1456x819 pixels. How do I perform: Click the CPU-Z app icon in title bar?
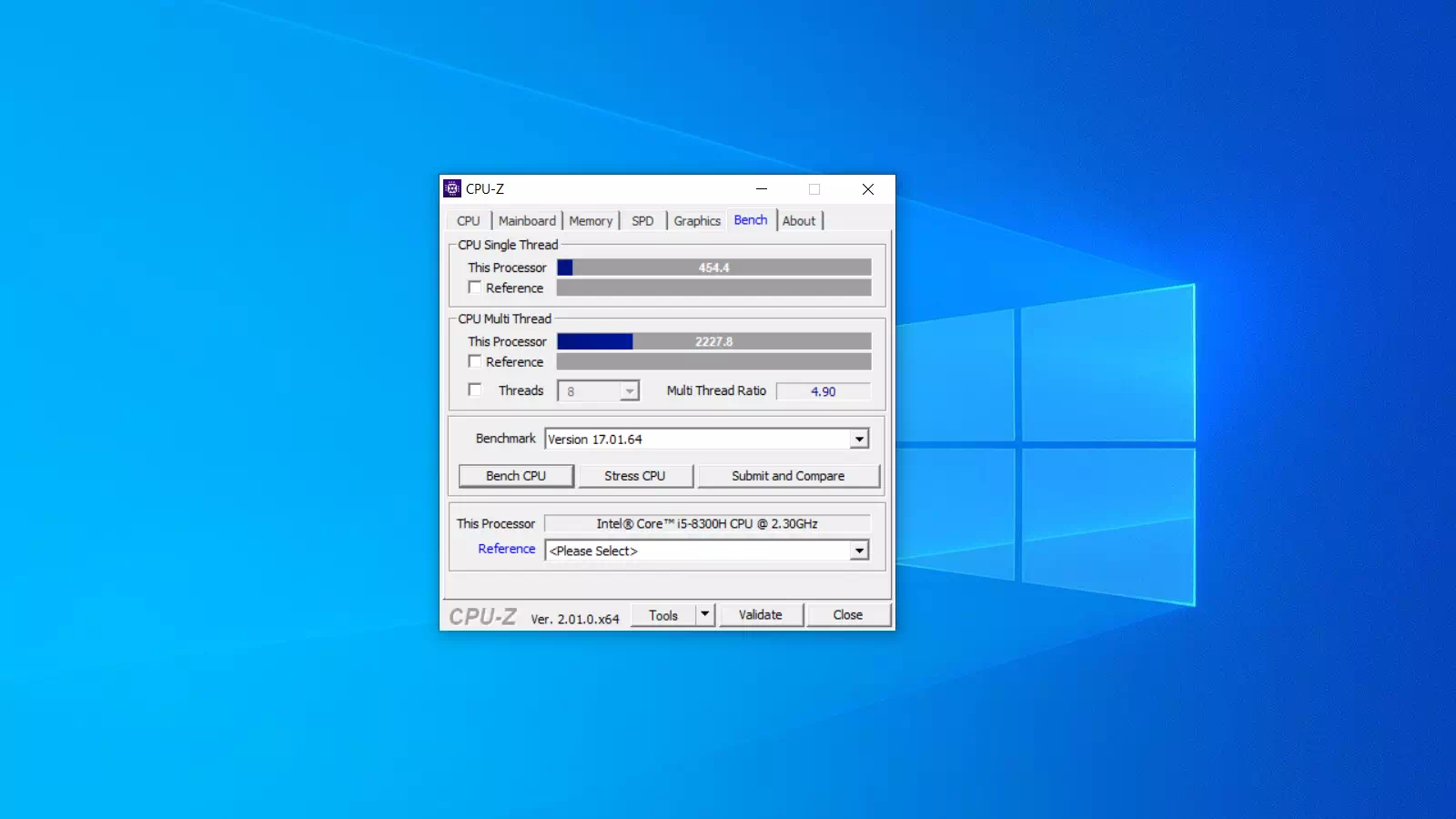(452, 189)
